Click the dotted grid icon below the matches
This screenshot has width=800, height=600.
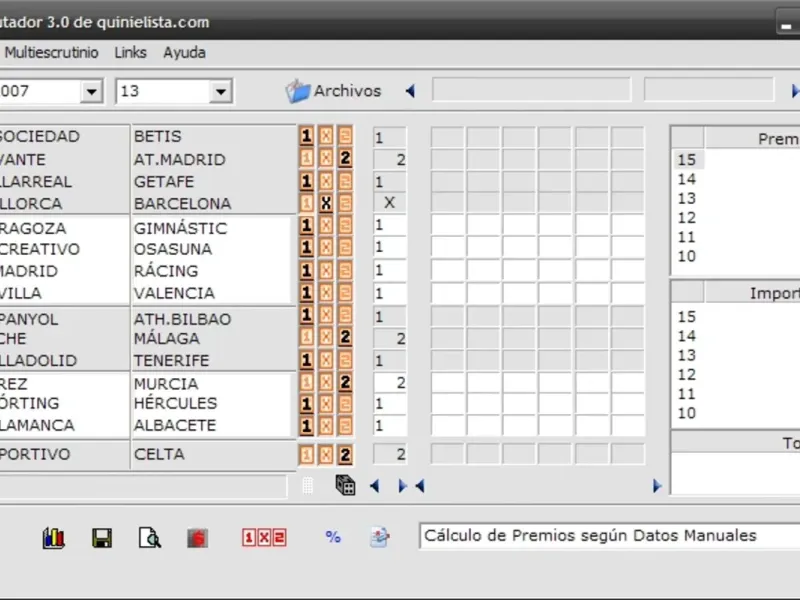coord(307,486)
